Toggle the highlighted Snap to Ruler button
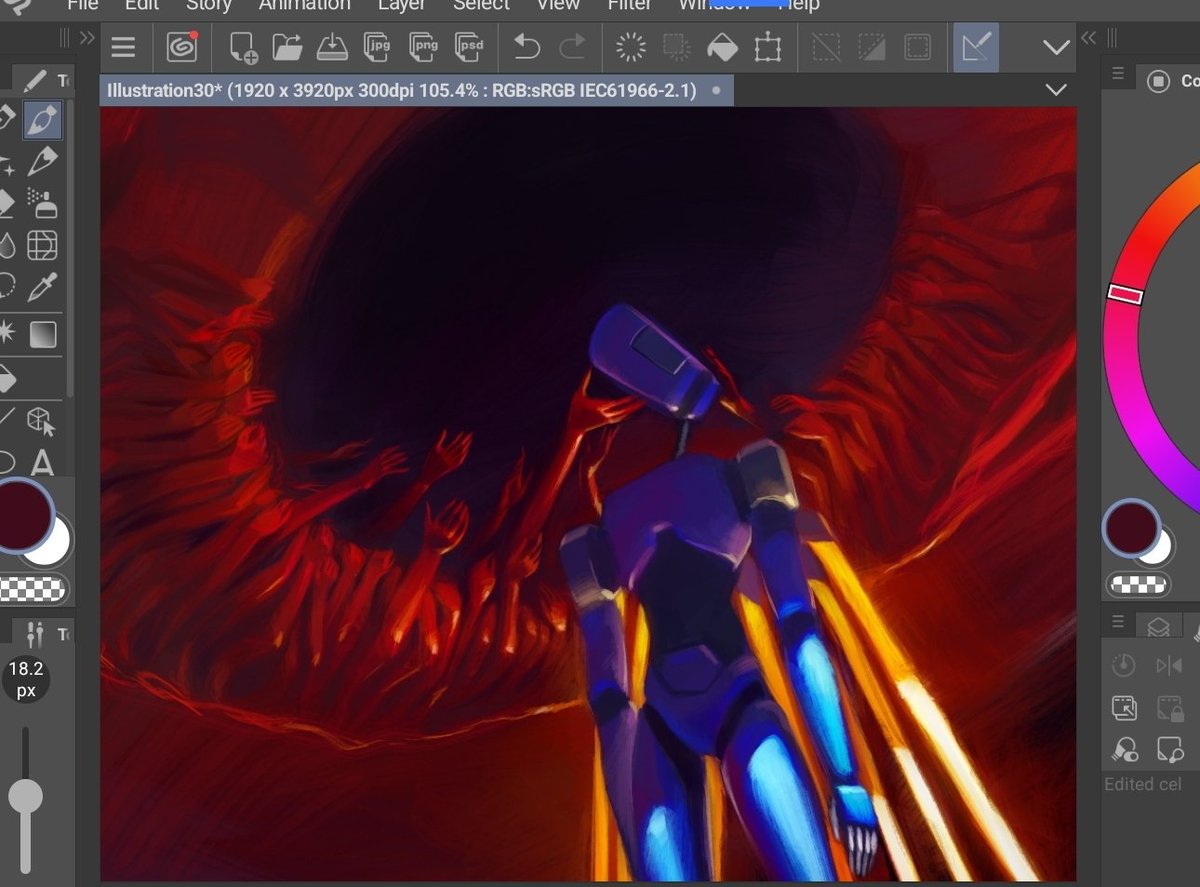 976,47
